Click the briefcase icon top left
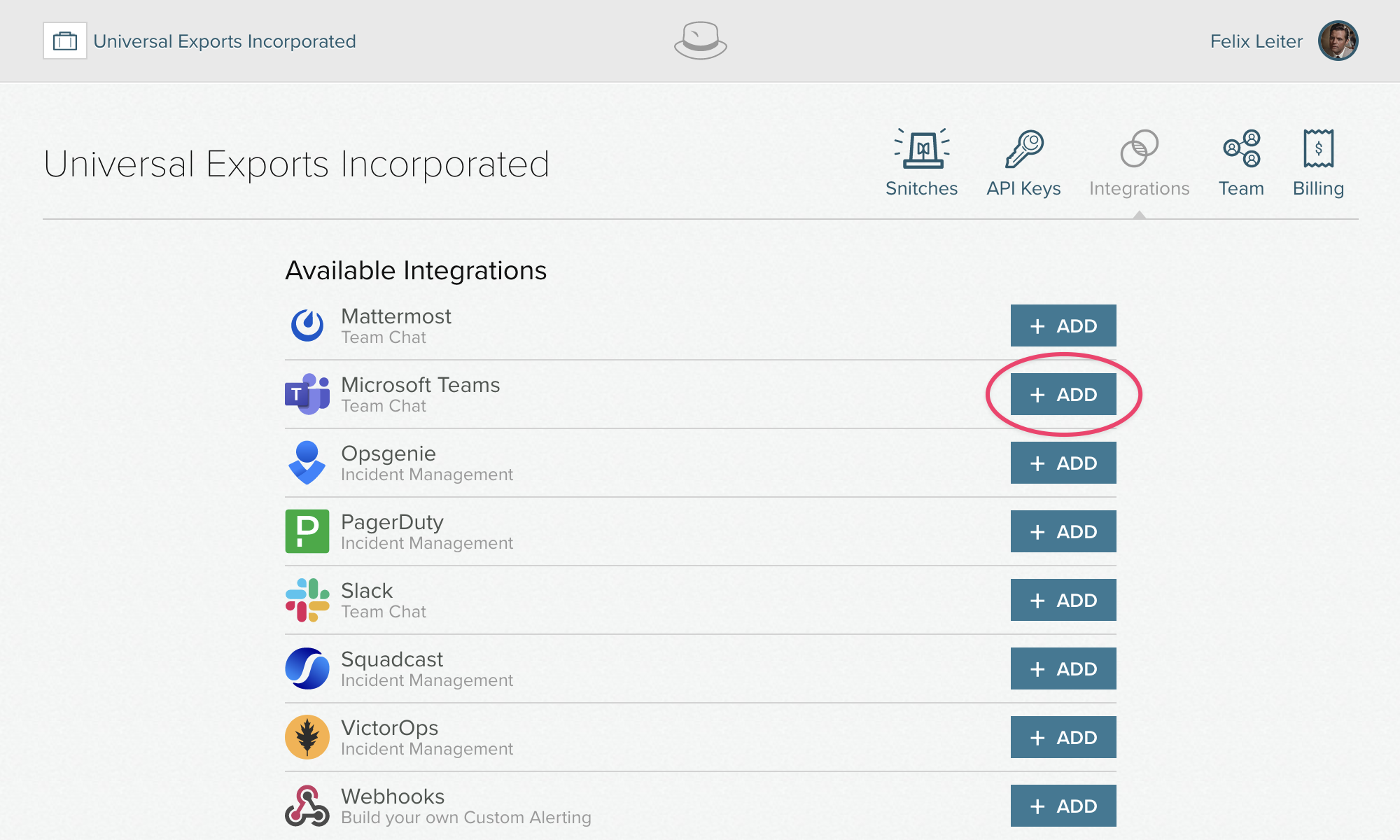Screen dimensions: 1400x840 tap(64, 41)
